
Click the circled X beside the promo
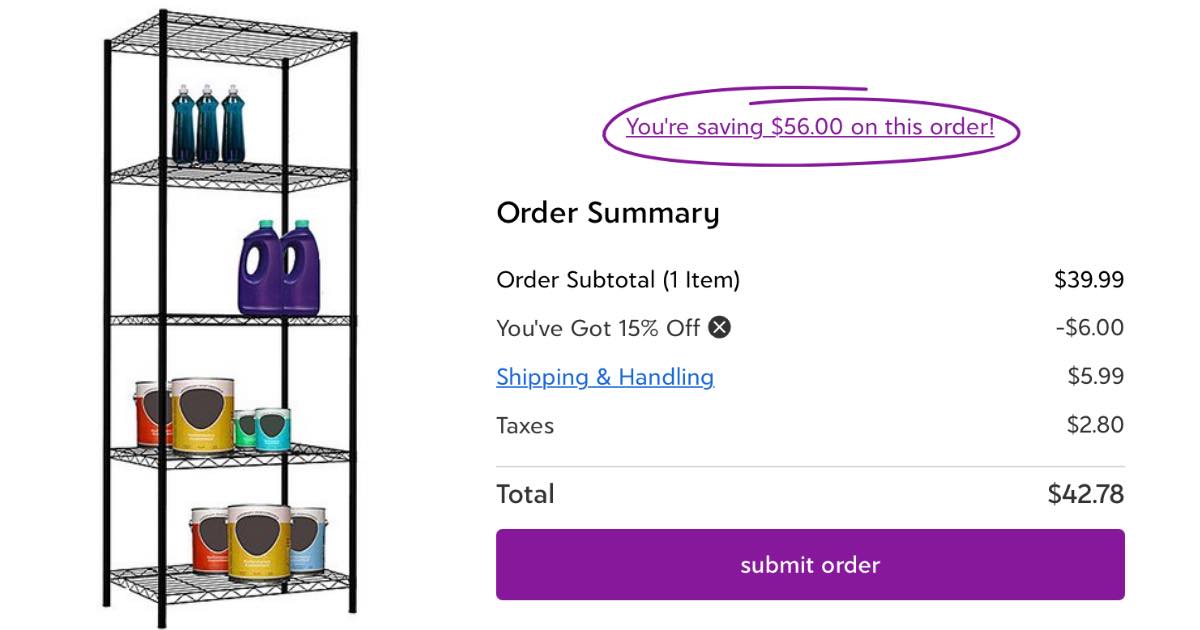pos(719,327)
